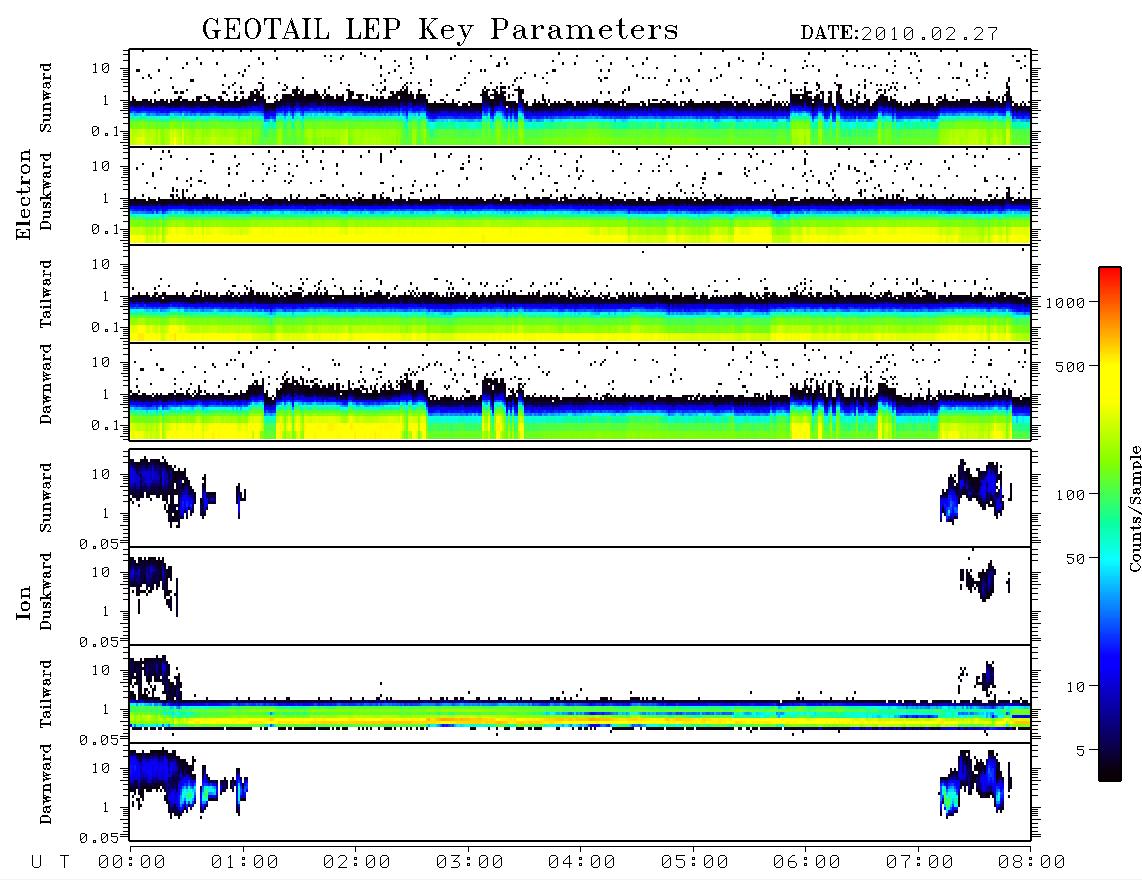Click the 00:00 time axis label
Screen dimensions: 1142x880
click(132, 863)
